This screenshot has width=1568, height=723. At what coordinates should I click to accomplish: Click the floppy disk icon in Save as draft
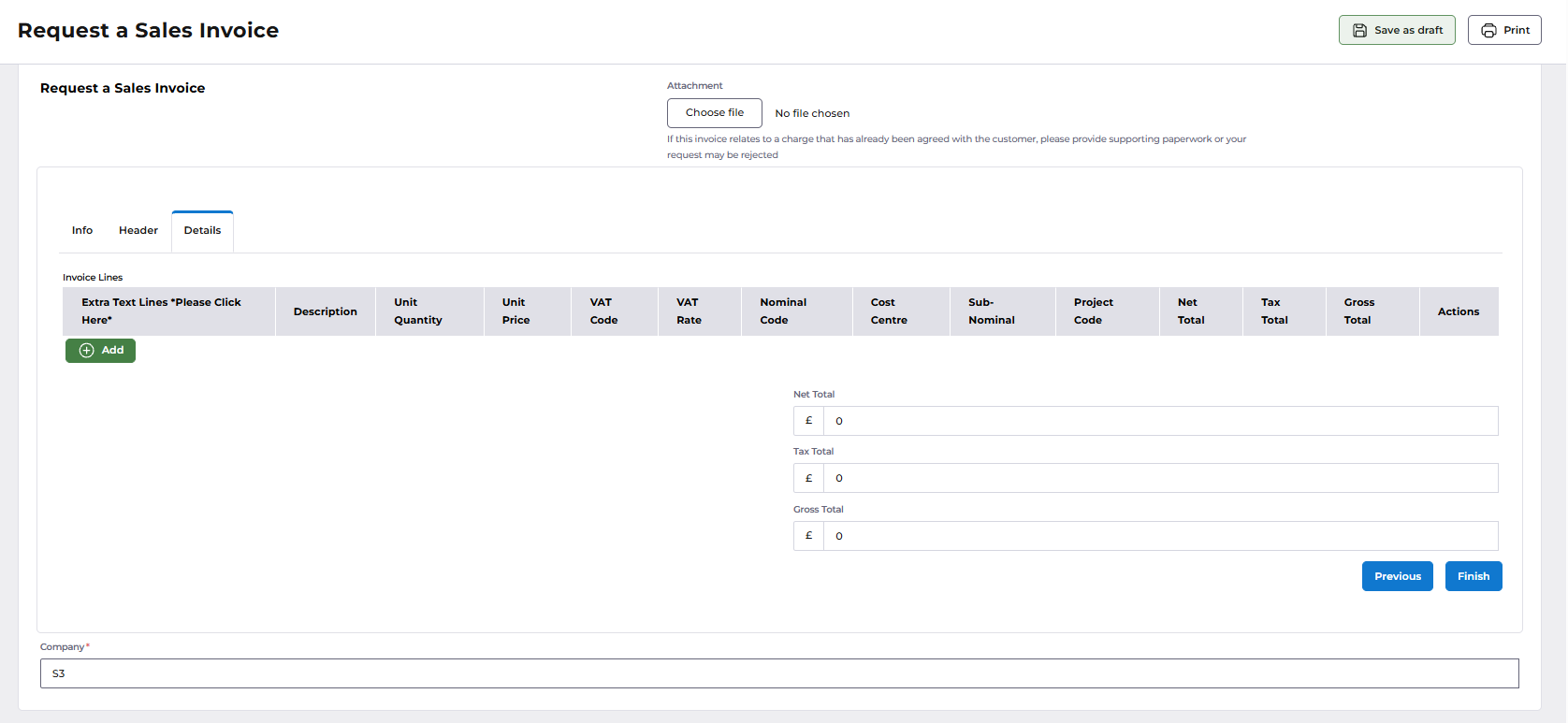(x=1359, y=30)
